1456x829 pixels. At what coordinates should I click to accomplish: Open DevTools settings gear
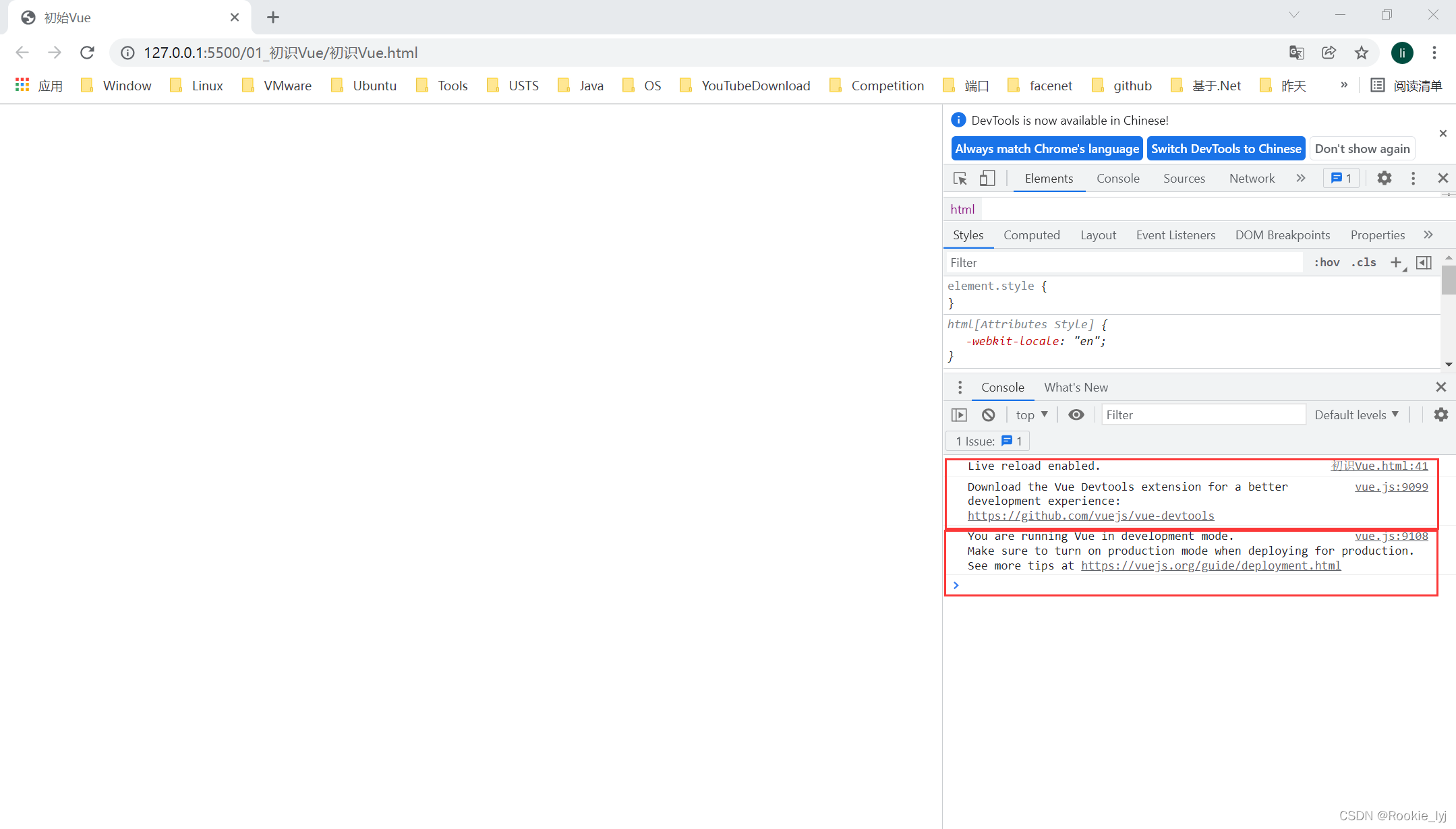1384,178
